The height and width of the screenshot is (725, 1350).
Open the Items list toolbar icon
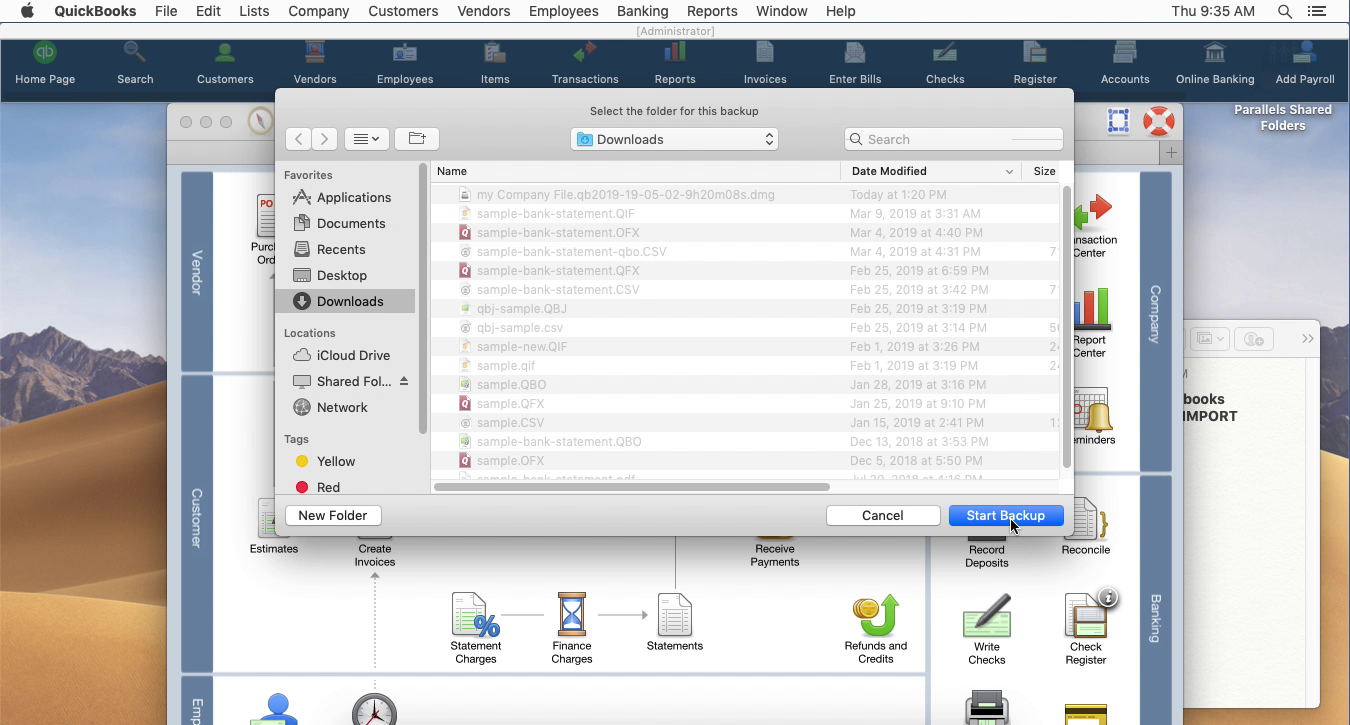[x=495, y=63]
